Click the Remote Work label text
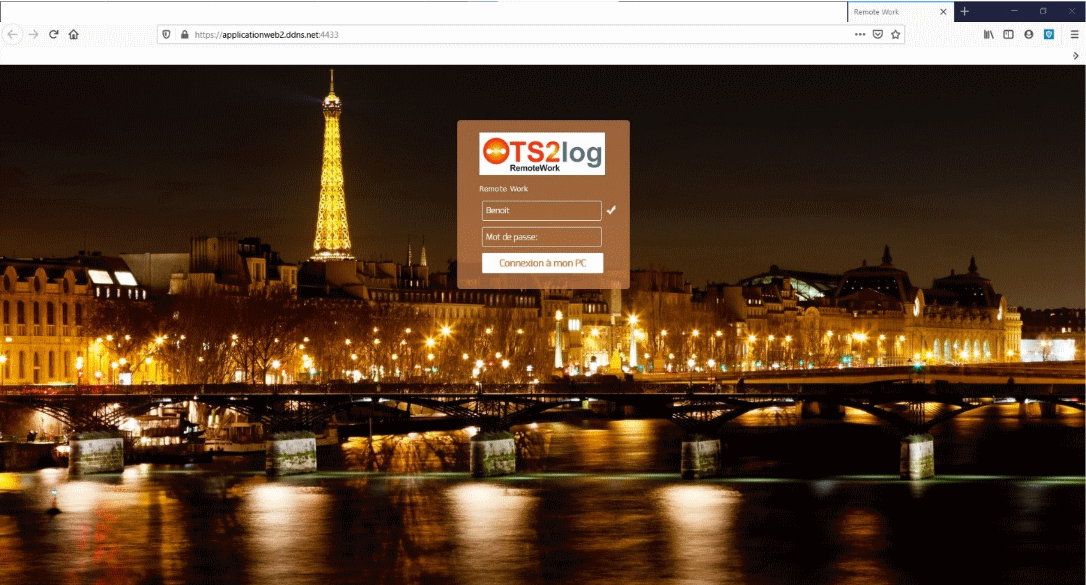This screenshot has height=585, width=1086. click(x=504, y=188)
